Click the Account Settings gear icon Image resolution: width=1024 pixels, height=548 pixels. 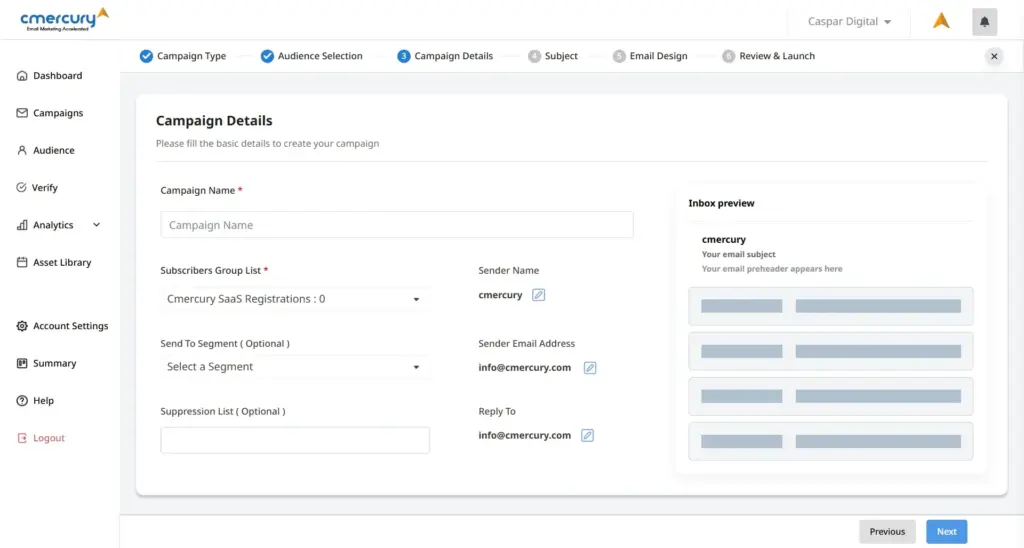pyautogui.click(x=22, y=326)
